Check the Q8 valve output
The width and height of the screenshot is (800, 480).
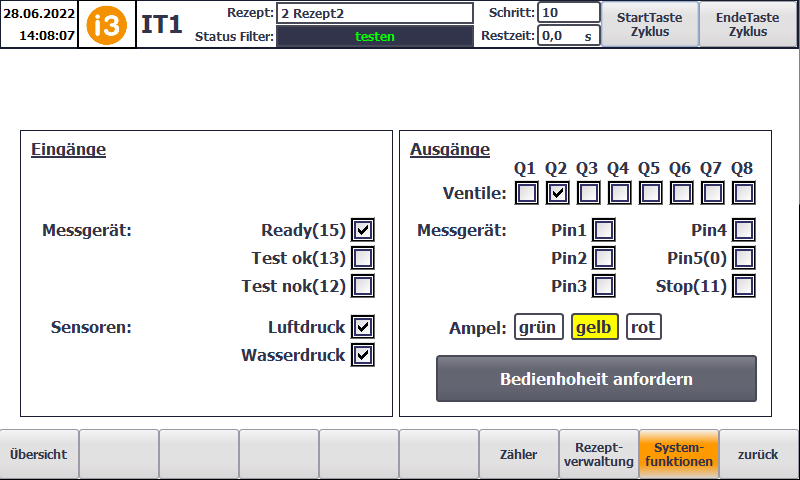coord(743,192)
